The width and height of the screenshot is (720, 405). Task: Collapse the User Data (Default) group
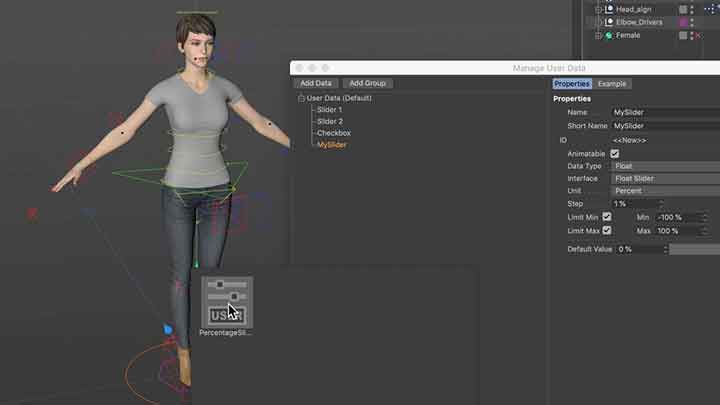(x=301, y=98)
